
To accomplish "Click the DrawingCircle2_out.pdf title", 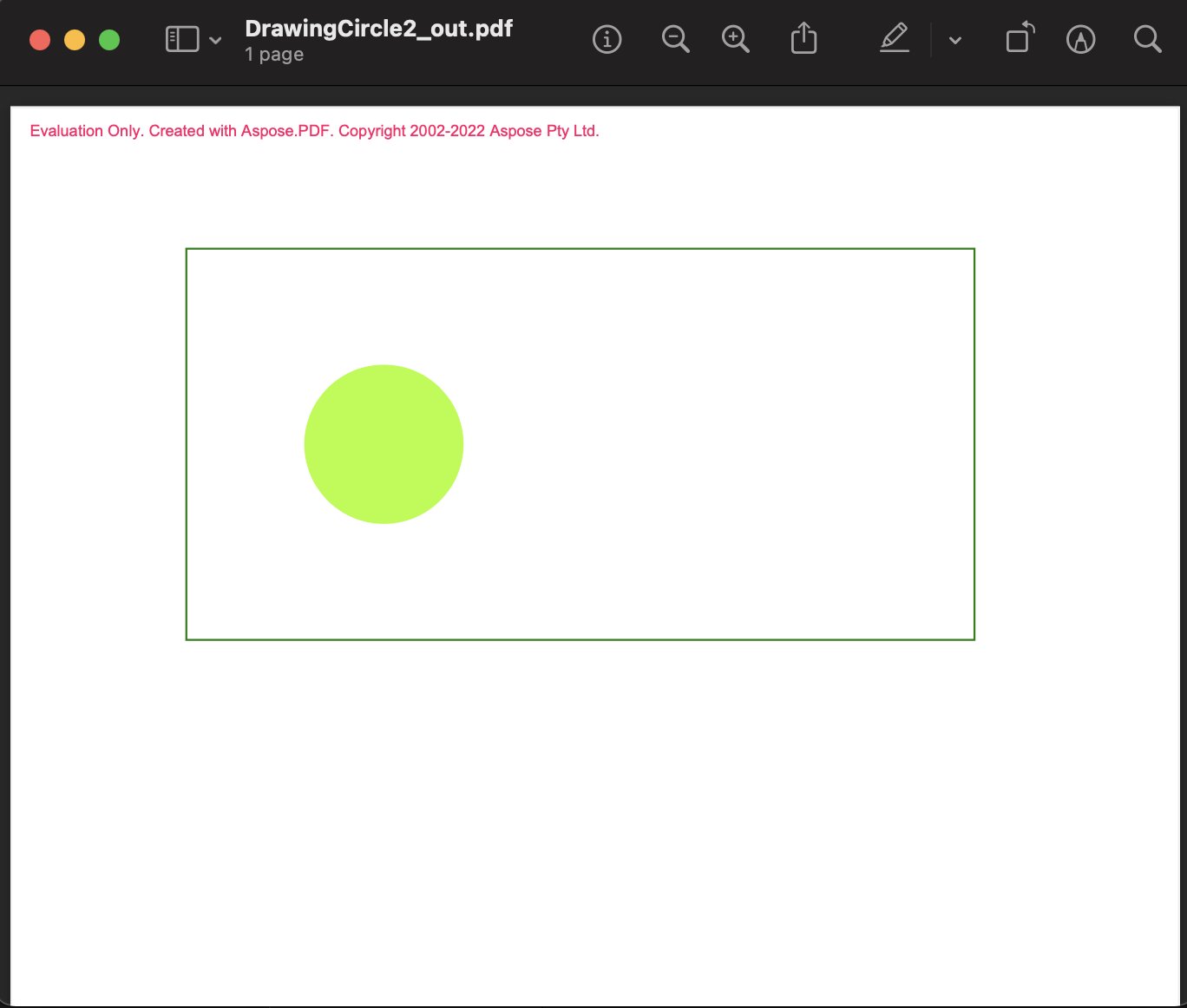I will tap(378, 28).
